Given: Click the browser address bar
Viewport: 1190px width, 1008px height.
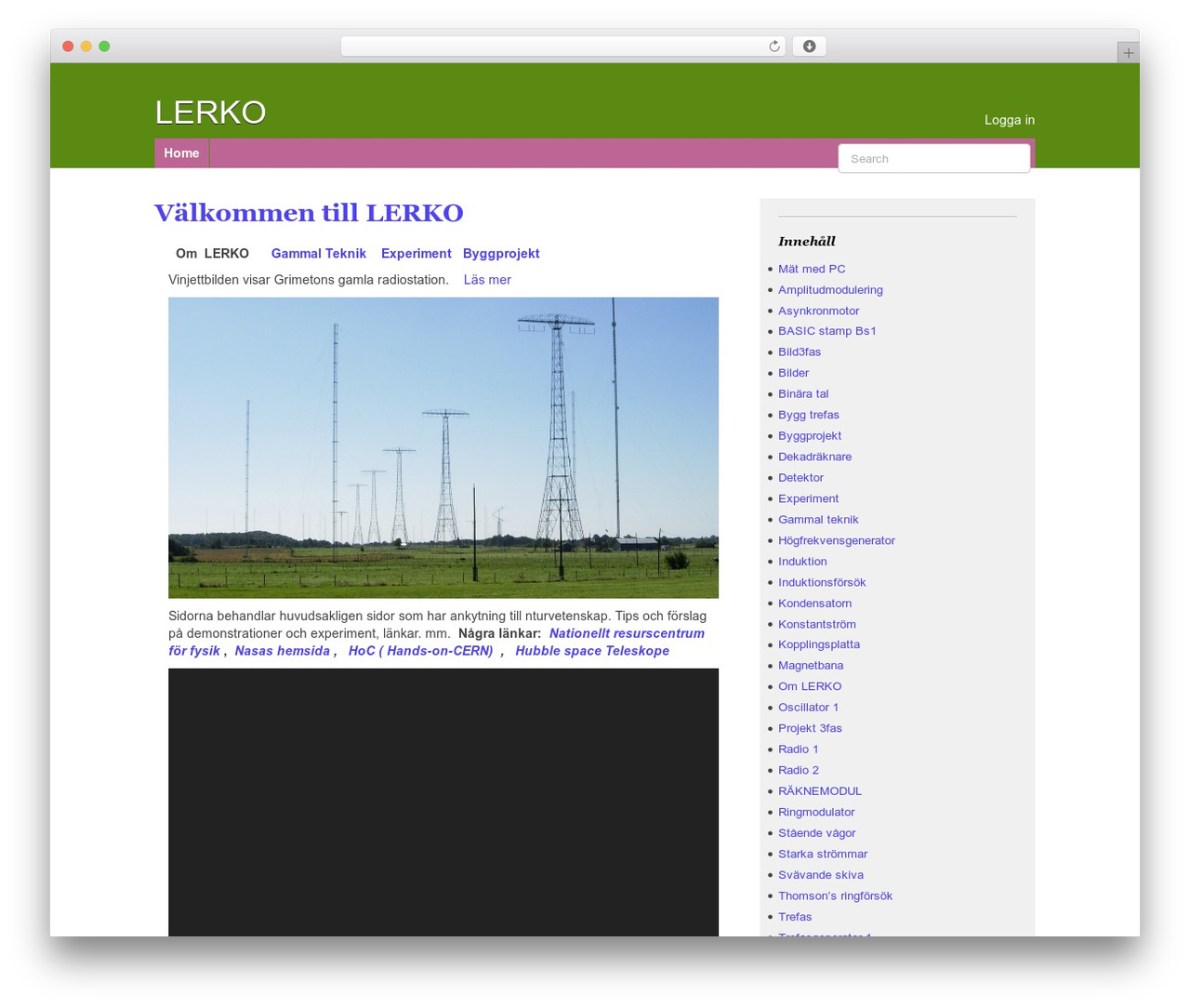Looking at the screenshot, I should click(562, 46).
